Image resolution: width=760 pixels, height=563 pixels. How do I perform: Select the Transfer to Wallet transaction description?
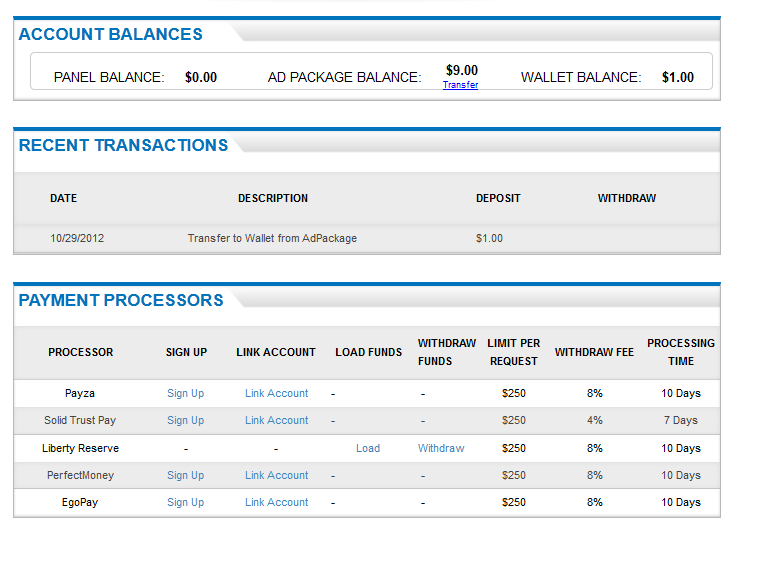coord(272,239)
